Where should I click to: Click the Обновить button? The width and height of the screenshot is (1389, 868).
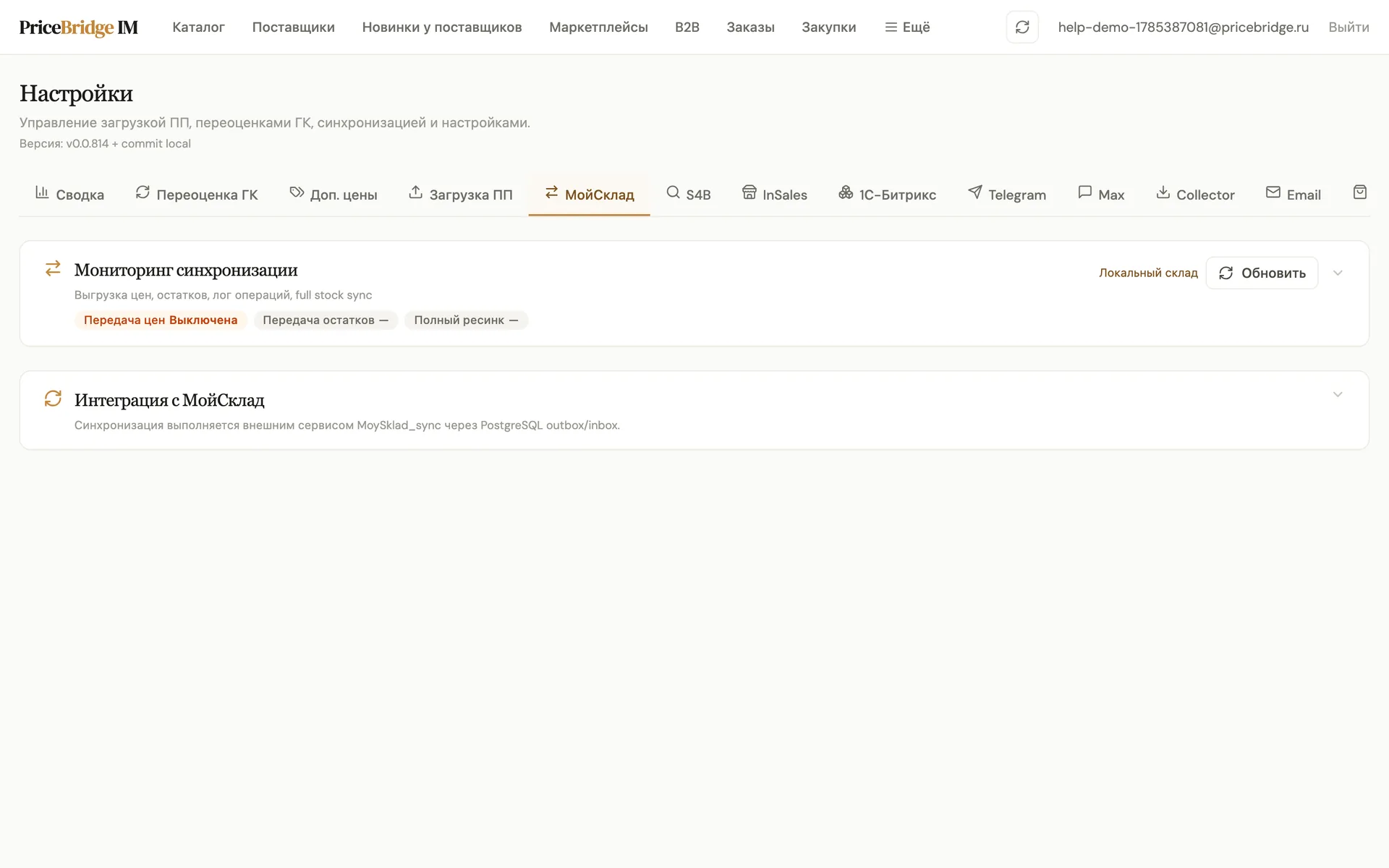pyautogui.click(x=1262, y=273)
